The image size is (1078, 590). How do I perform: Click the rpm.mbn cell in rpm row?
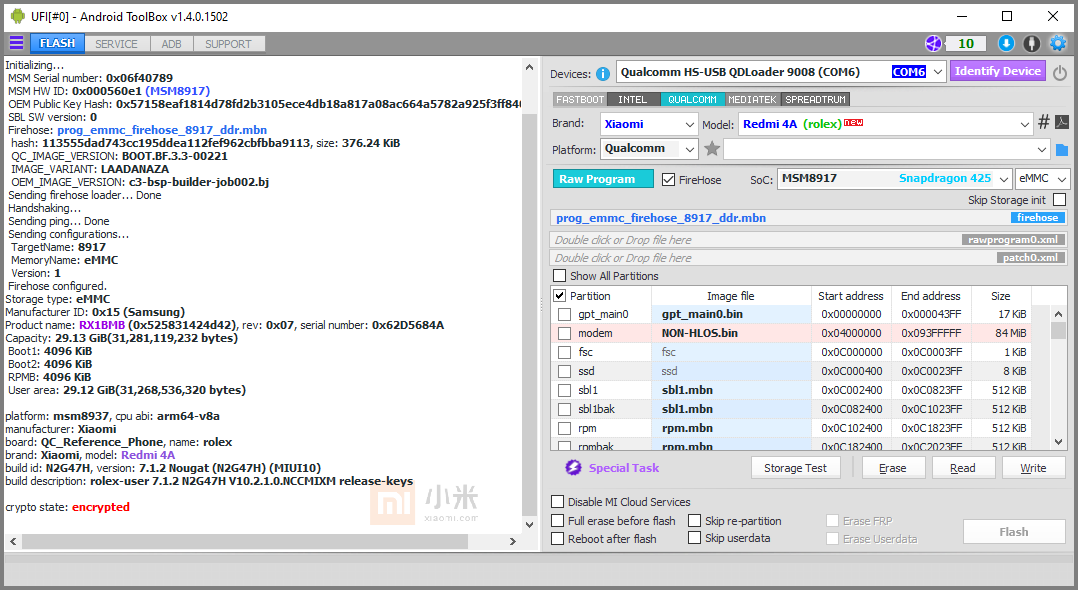click(732, 428)
